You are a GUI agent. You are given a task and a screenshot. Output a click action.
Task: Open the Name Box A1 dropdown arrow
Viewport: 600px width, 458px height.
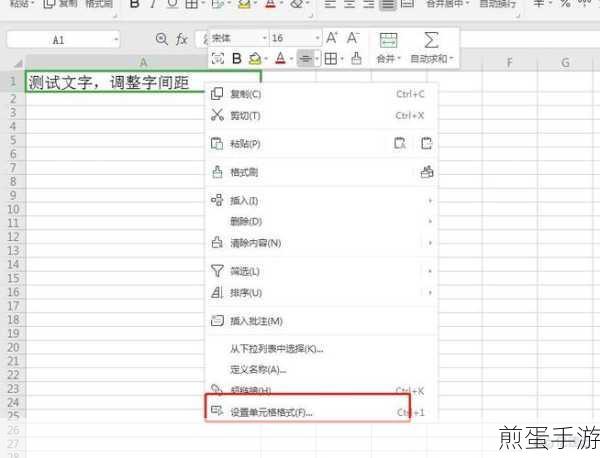[x=116, y=39]
